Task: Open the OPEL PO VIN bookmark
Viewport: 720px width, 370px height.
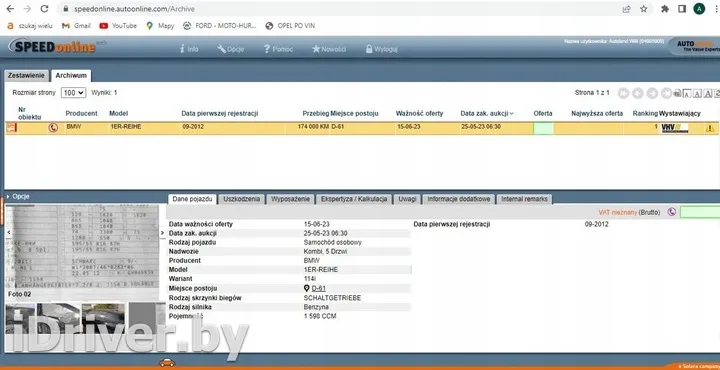Action: [290, 26]
